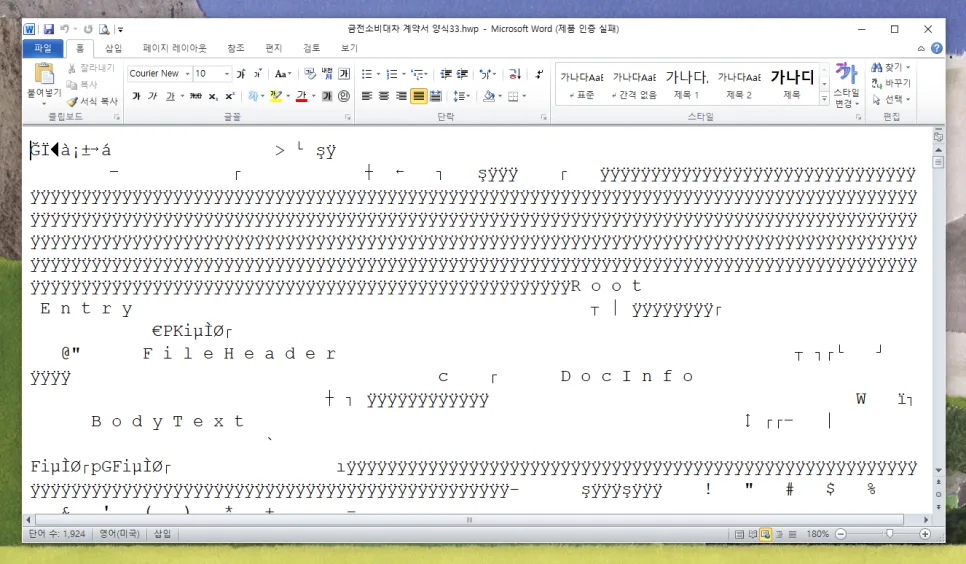The image size is (966, 564).
Task: Click the Character Border boxed letter icon
Action: point(344,74)
